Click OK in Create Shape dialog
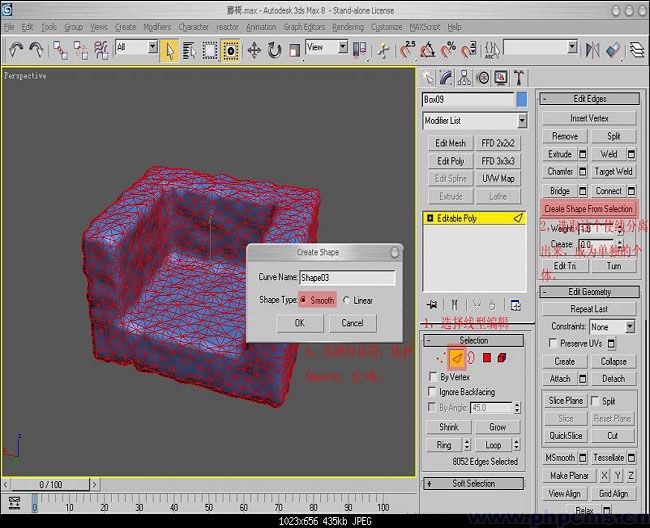 click(x=300, y=323)
